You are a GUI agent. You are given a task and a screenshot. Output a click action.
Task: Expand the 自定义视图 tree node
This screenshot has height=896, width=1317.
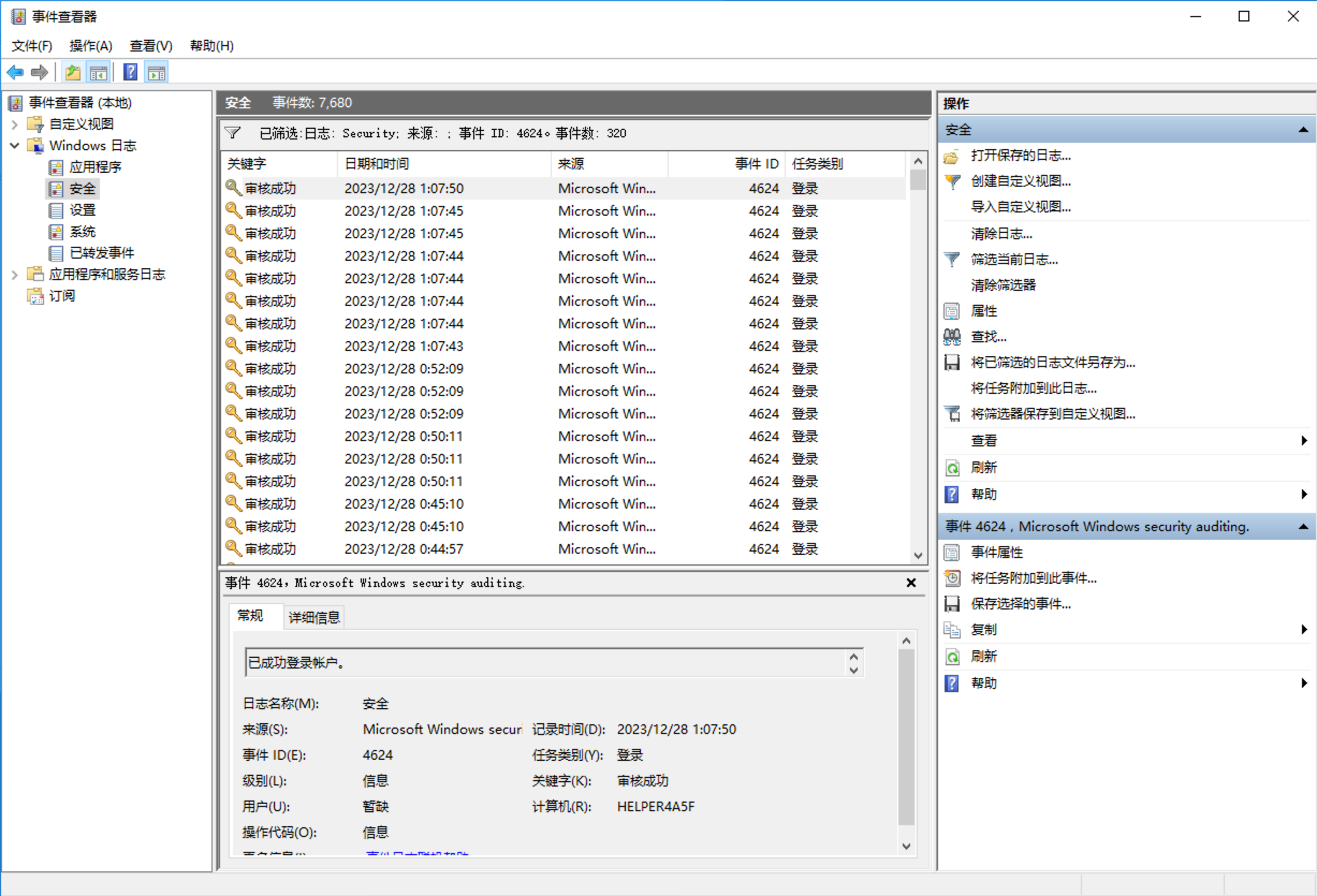tap(14, 124)
